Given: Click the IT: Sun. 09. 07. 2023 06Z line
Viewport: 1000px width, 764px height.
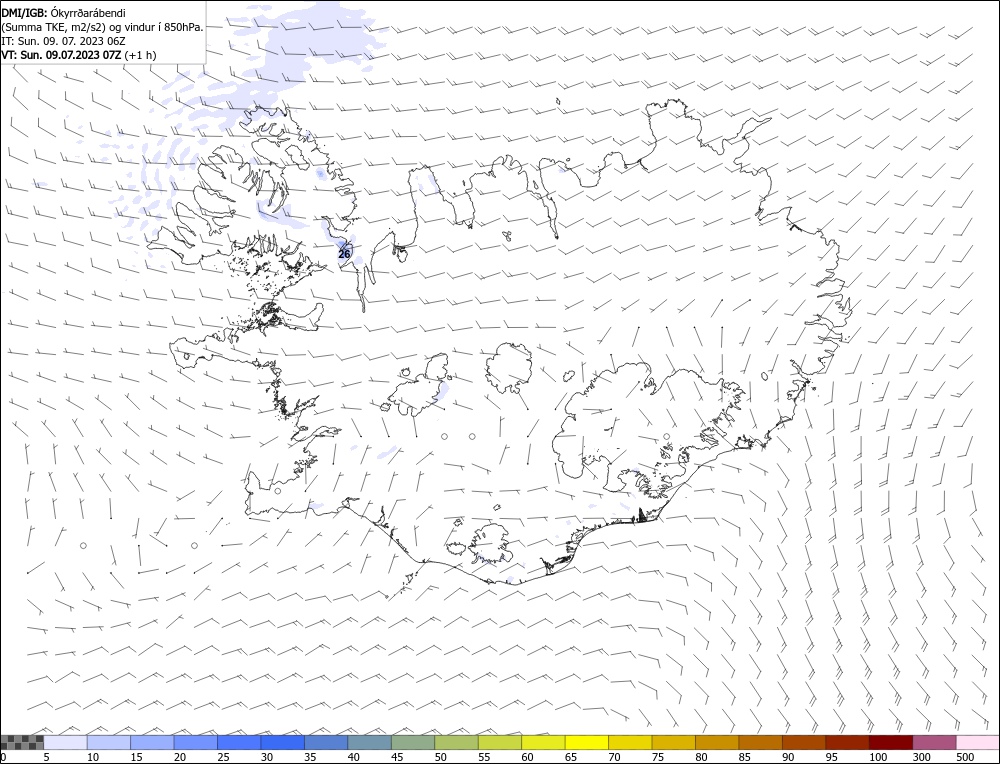Looking at the screenshot, I should (64, 41).
